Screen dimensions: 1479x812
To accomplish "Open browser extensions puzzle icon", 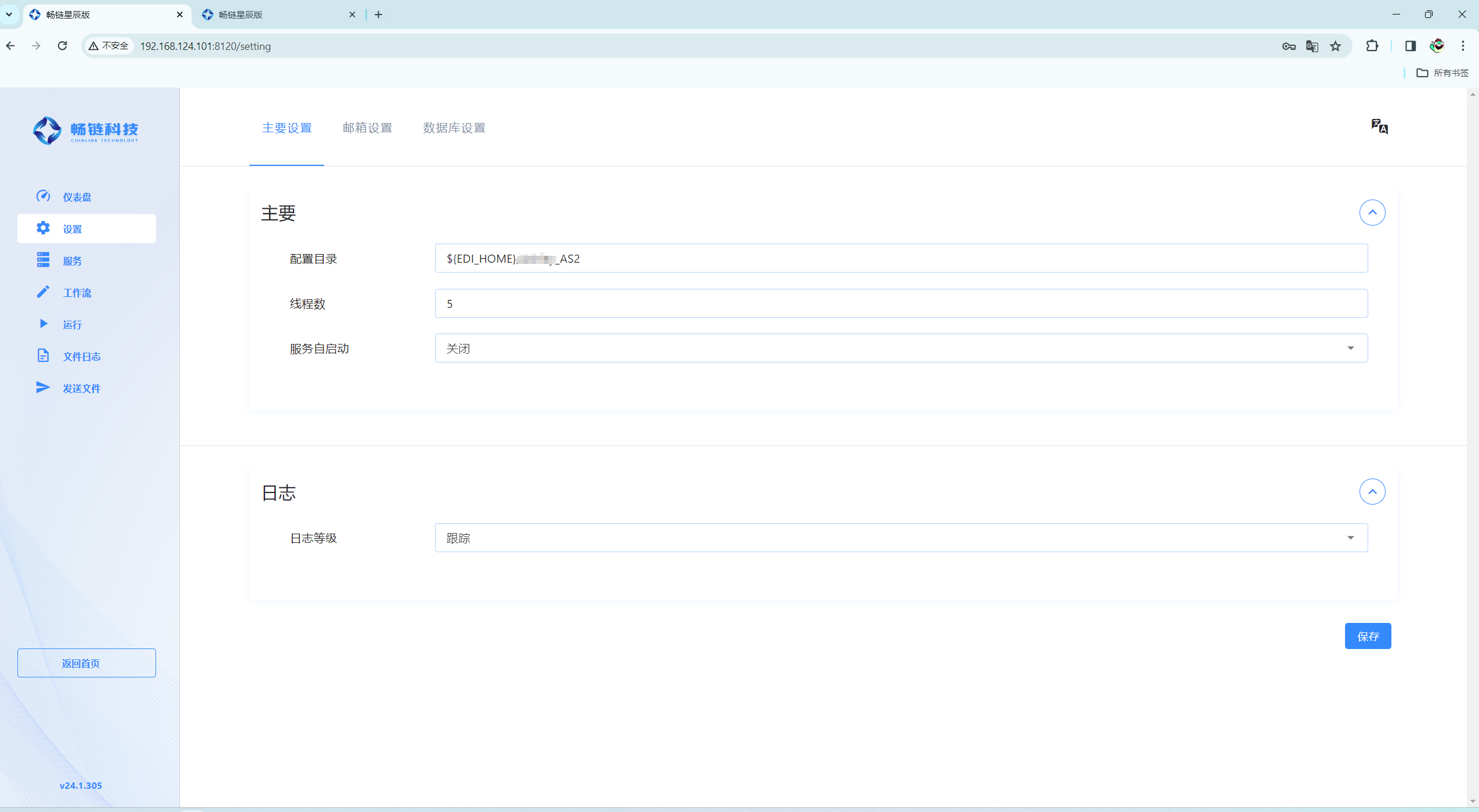I will (x=1372, y=46).
